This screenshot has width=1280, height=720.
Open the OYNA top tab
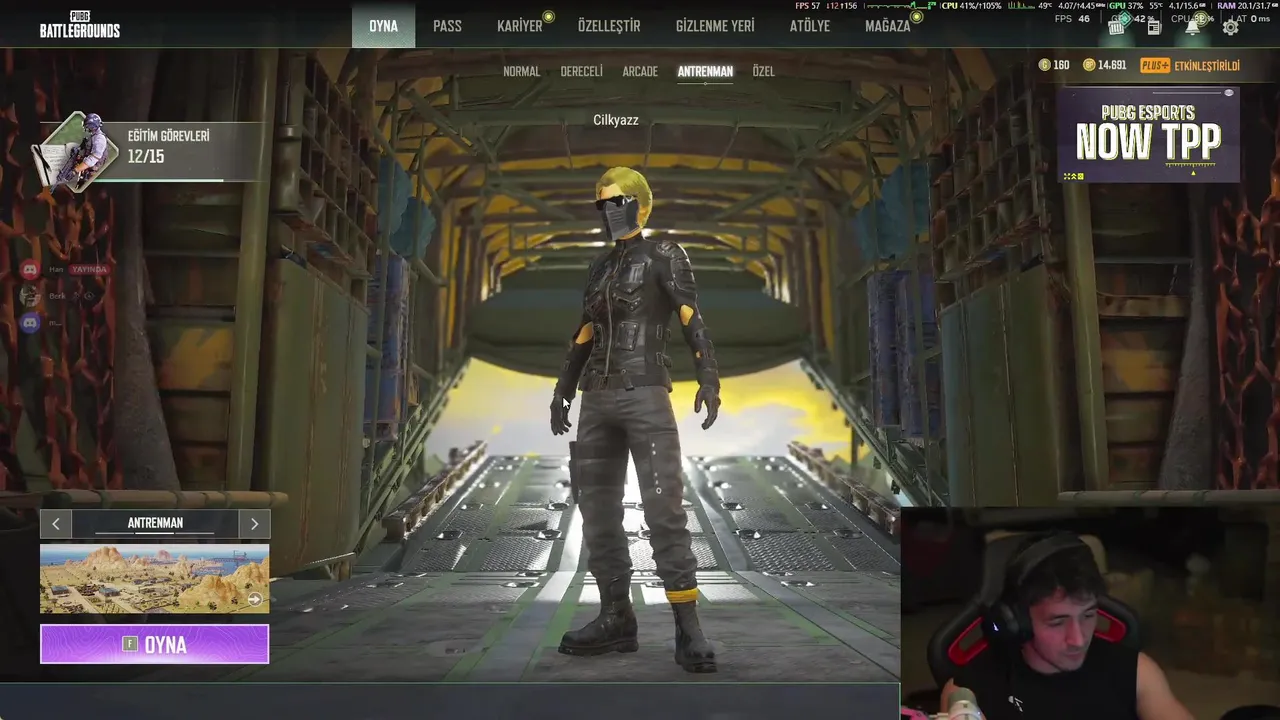point(383,25)
